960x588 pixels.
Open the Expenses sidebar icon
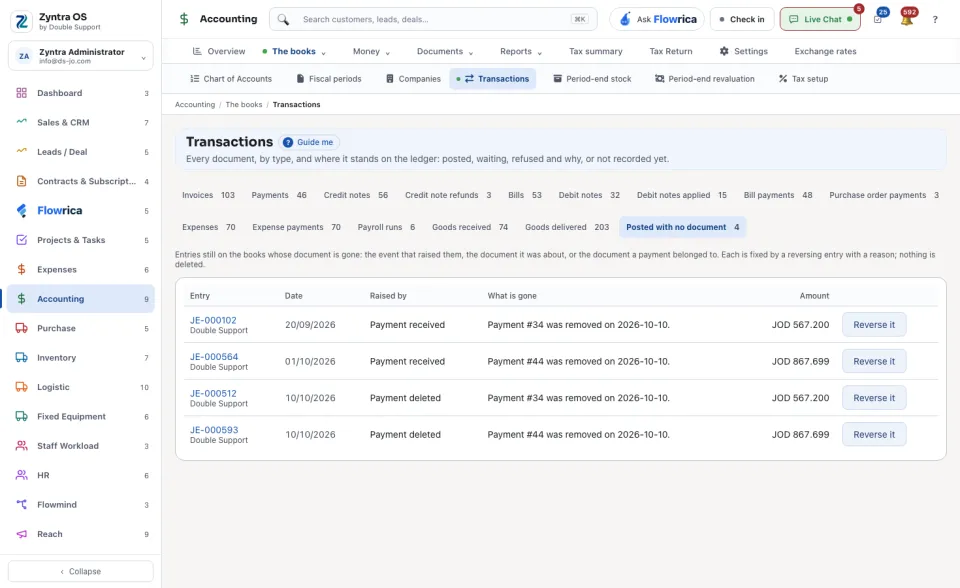coord(21,270)
